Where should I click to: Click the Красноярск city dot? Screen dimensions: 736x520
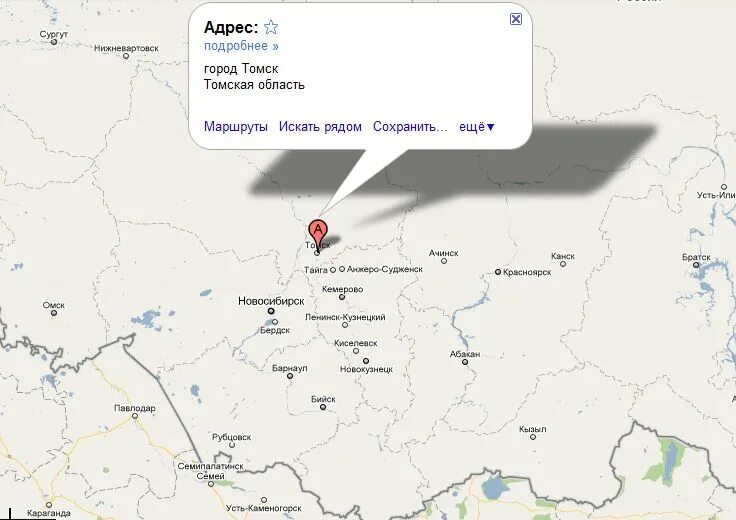coord(498,272)
